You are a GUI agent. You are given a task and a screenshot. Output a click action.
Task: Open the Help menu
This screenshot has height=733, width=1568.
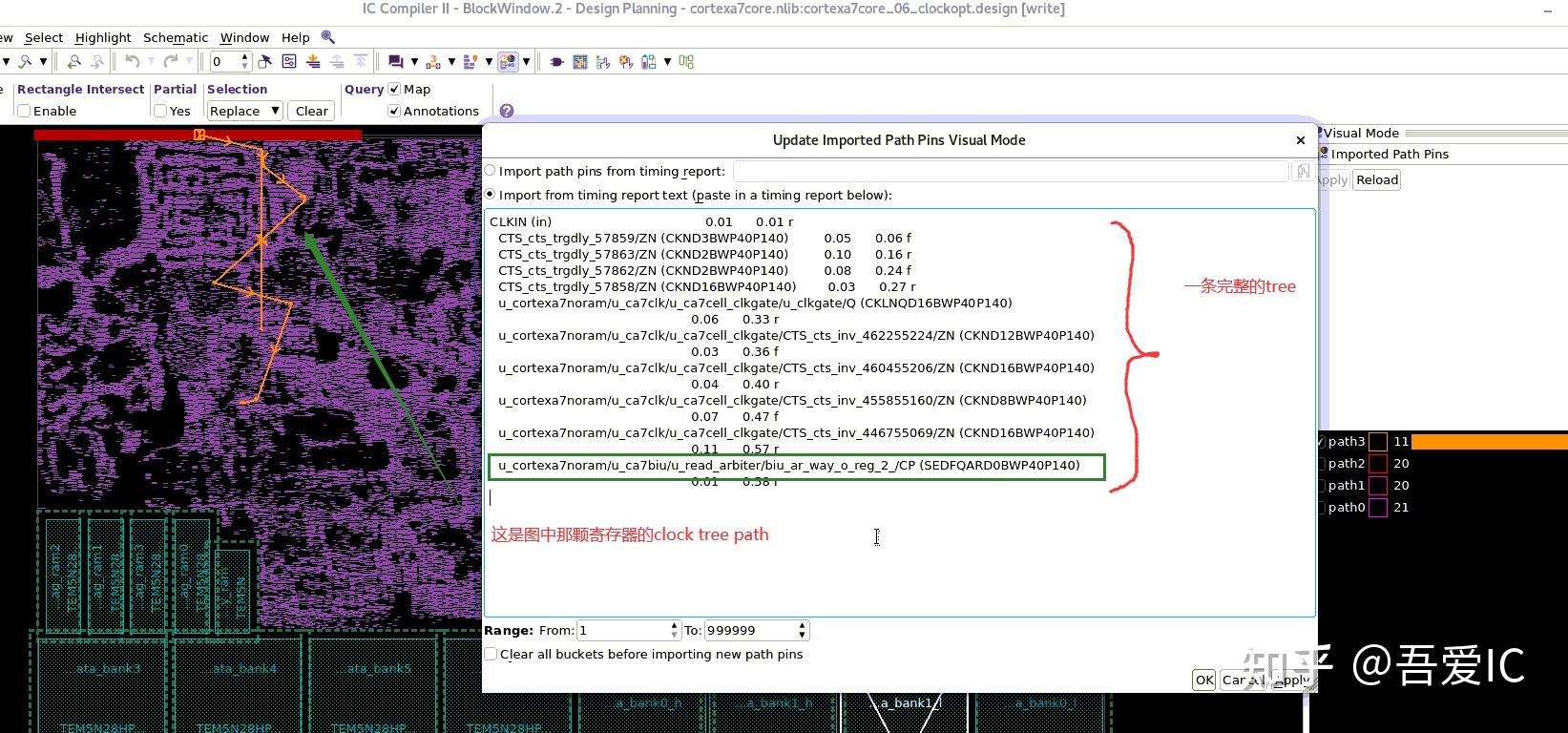(x=296, y=37)
